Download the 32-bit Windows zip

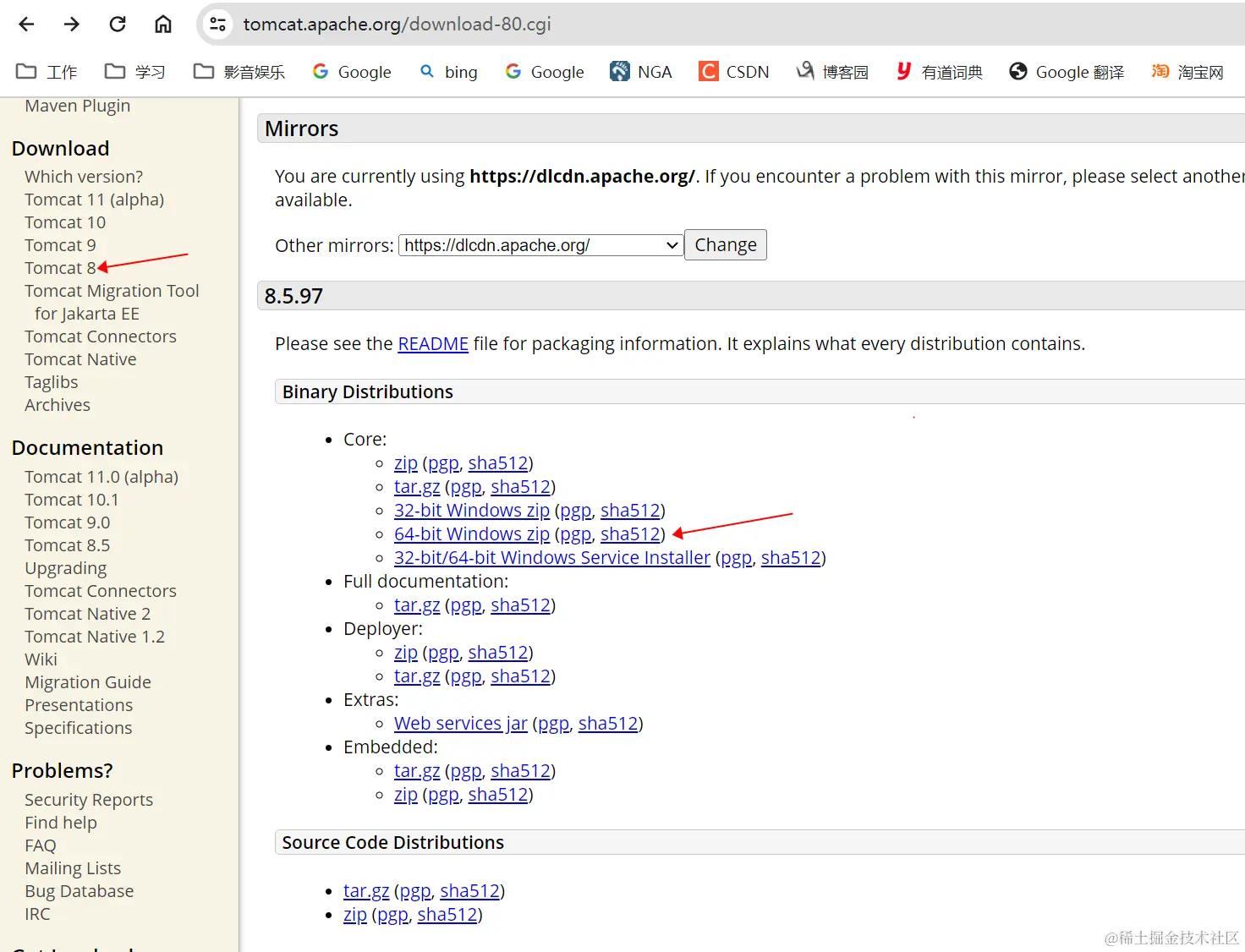click(472, 511)
